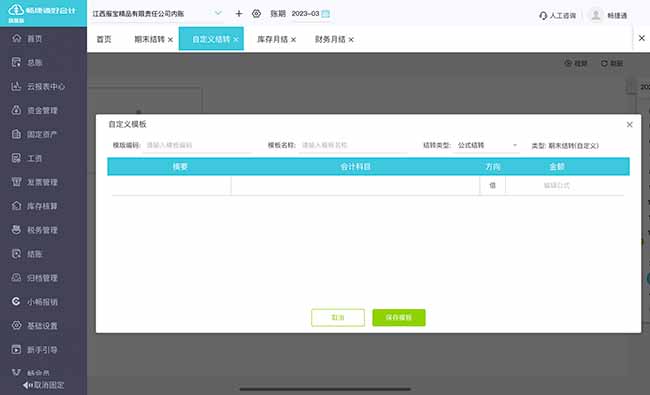Open the 首页 home sidebar icon
Screen dimensions: 650x395
pyautogui.click(x=17, y=39)
